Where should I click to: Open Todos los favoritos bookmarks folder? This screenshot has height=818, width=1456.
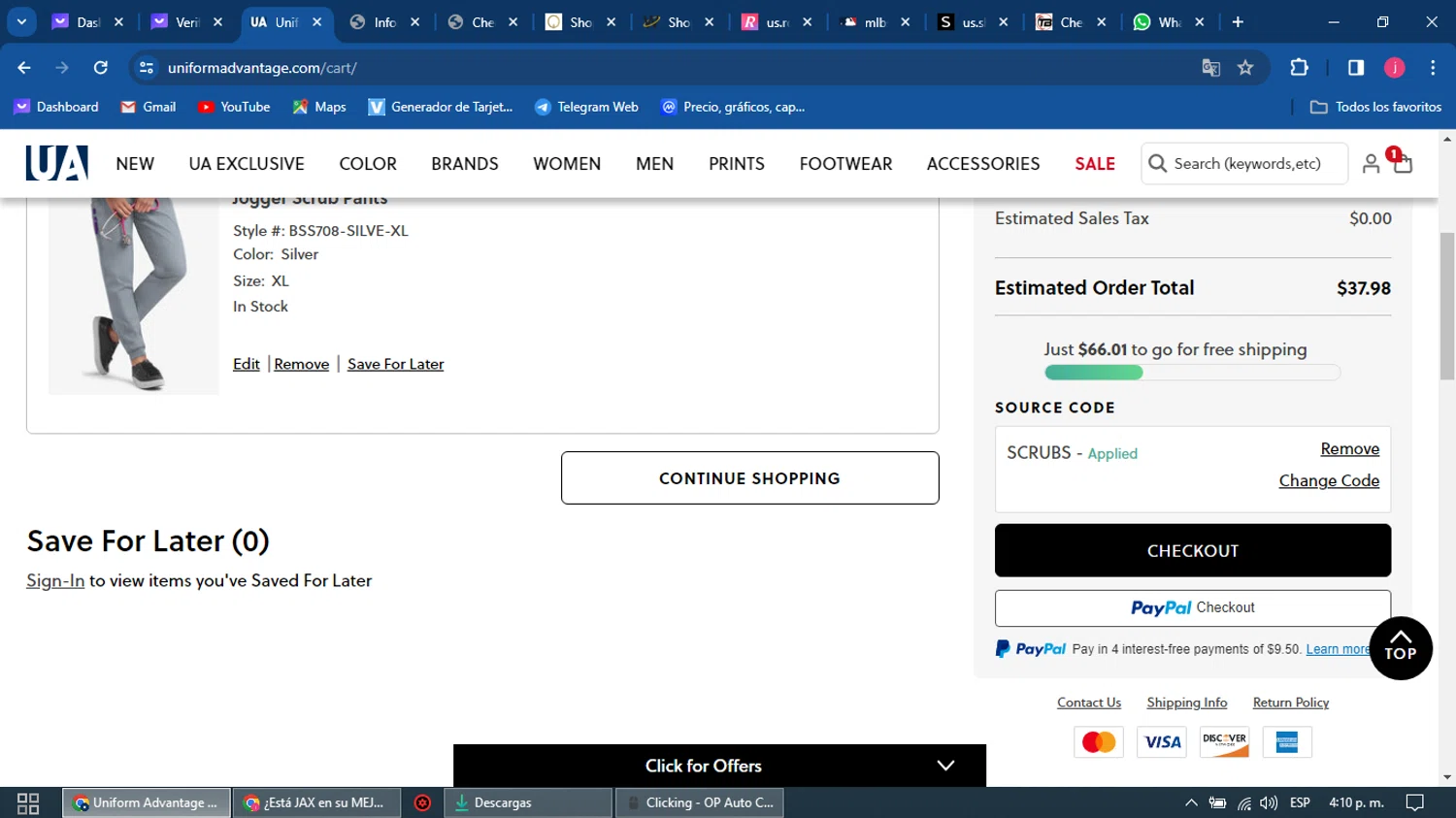(1375, 107)
